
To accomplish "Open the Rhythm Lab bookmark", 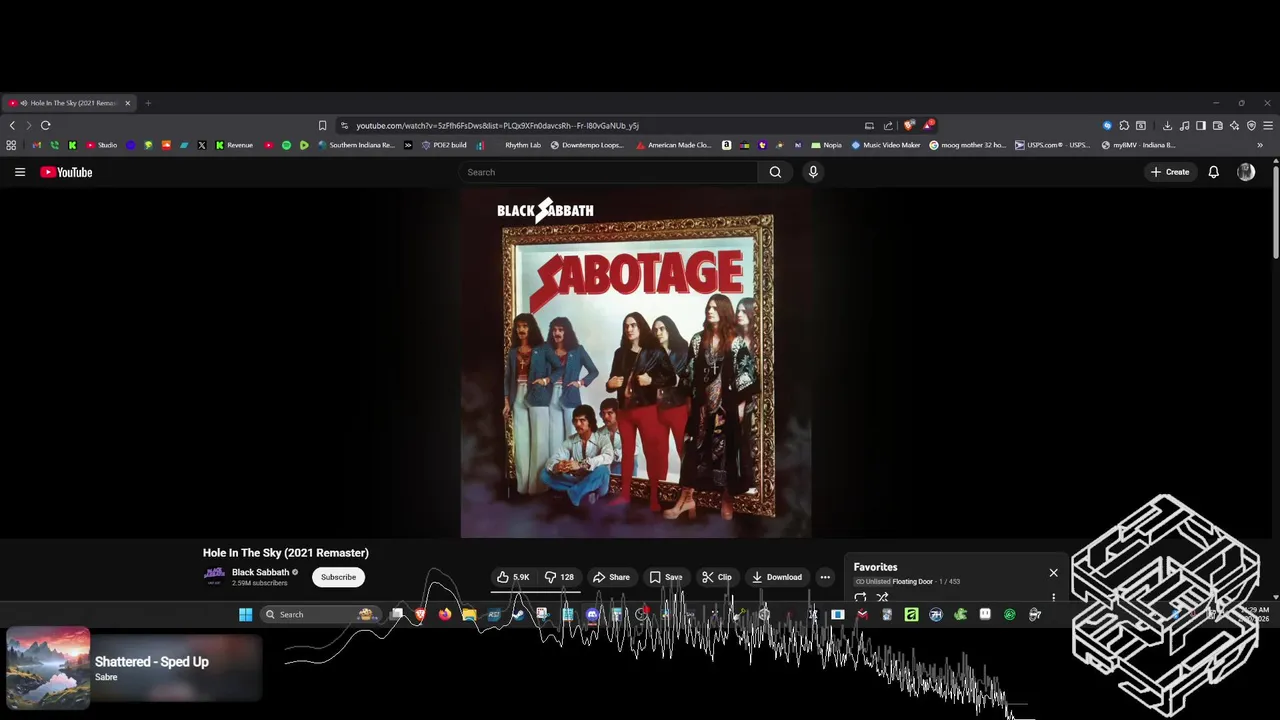I will tap(522, 145).
